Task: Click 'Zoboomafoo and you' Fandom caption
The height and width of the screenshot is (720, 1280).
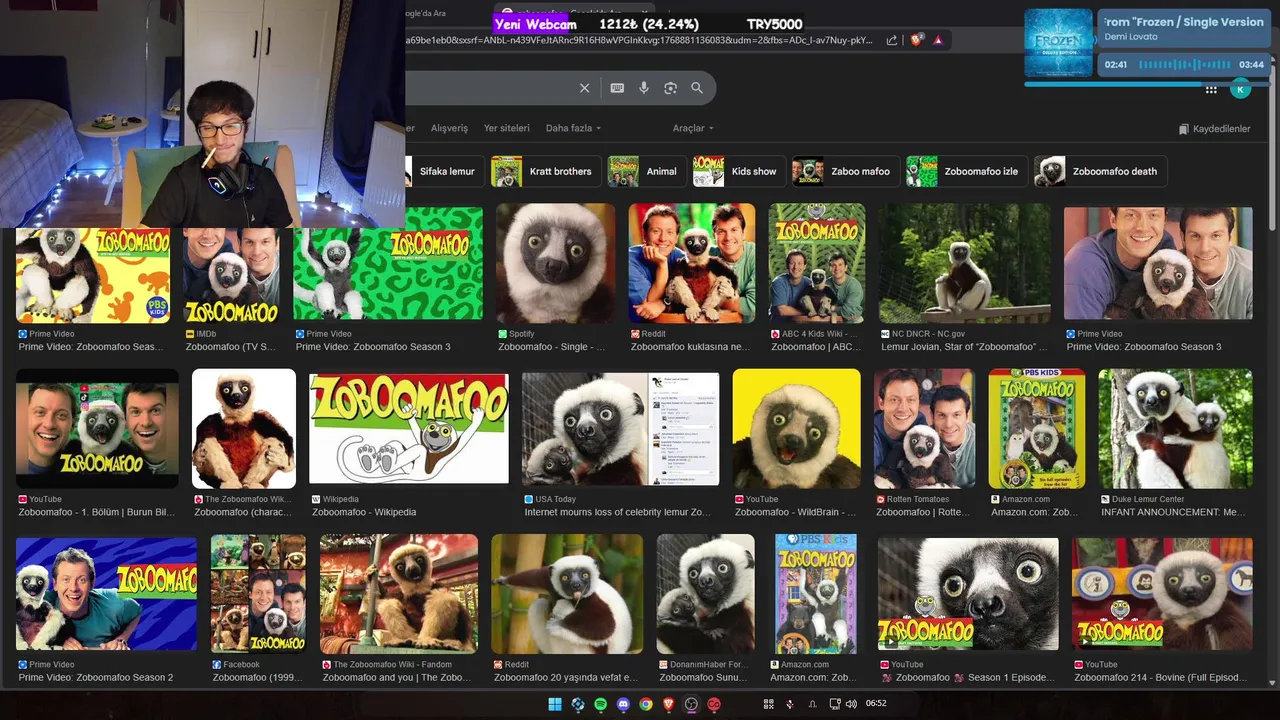Action: 397,678
